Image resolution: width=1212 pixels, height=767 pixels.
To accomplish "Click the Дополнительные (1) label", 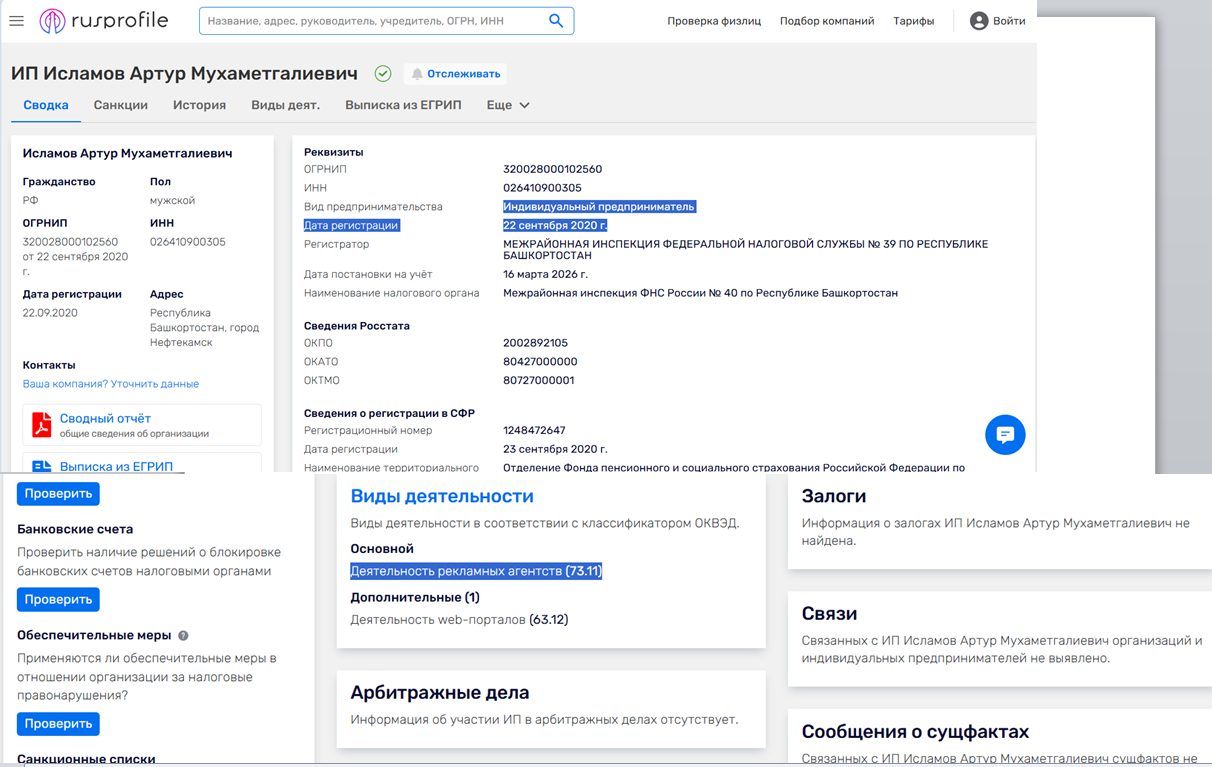I will 415,597.
